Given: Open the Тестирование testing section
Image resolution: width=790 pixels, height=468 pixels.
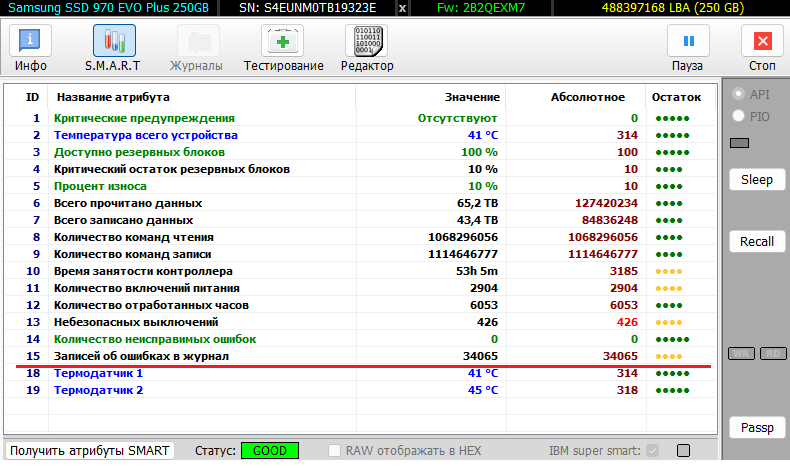Looking at the screenshot, I should pos(283,48).
